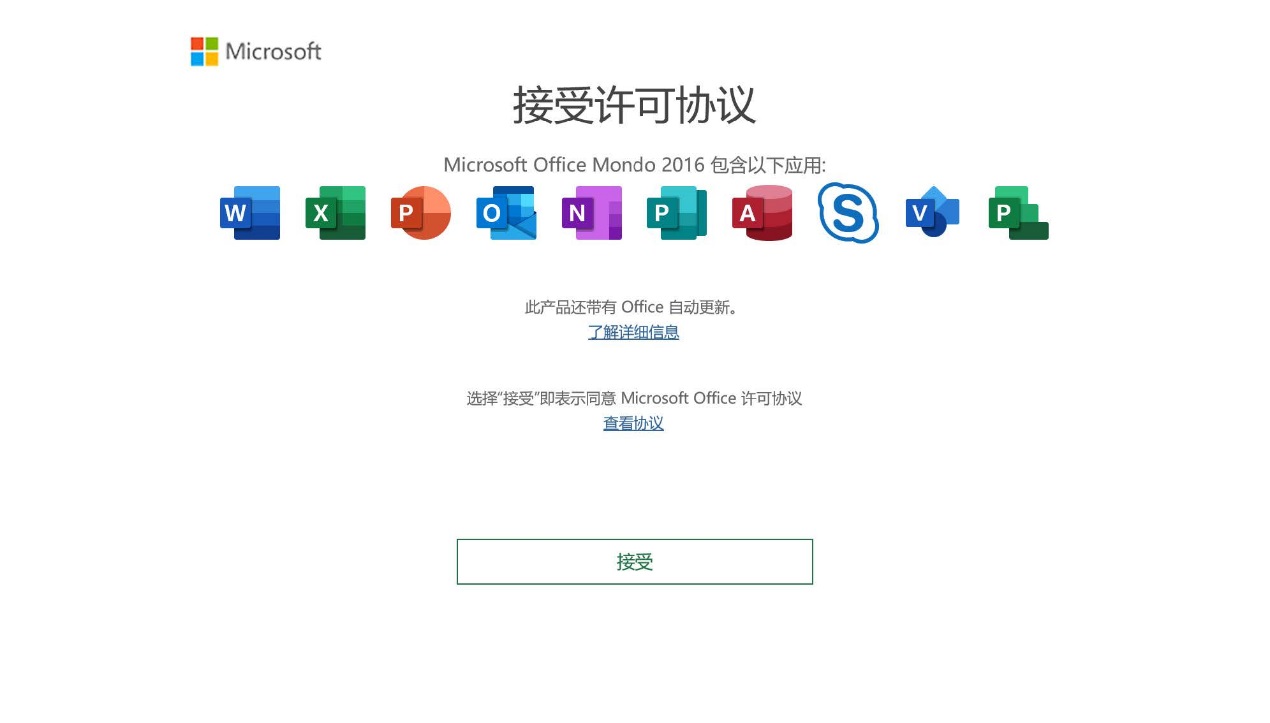The height and width of the screenshot is (723, 1270).
Task: Click the teal Publisher app icon
Action: pos(677,213)
